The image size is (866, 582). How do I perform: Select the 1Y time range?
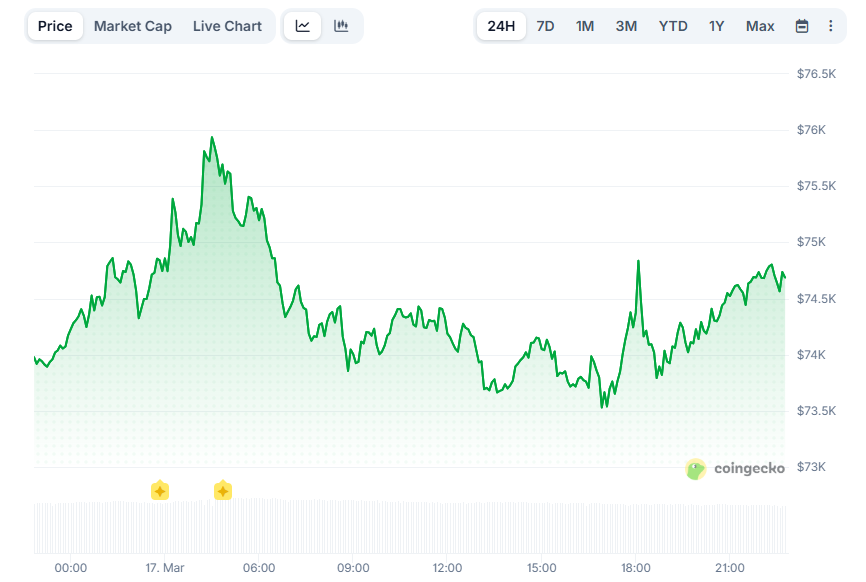pyautogui.click(x=716, y=26)
